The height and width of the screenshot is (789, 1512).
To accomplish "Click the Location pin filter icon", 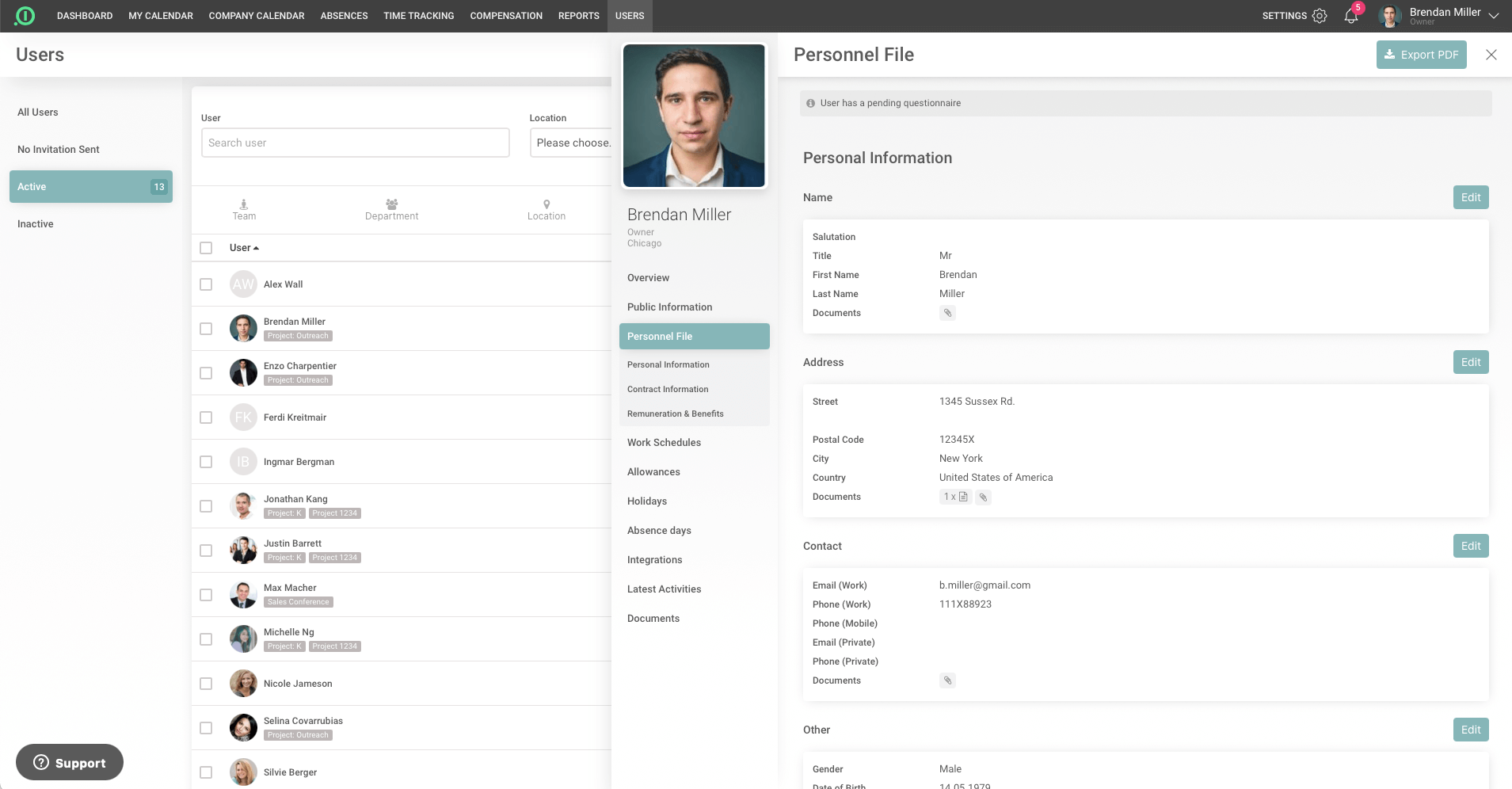I will coord(547,204).
